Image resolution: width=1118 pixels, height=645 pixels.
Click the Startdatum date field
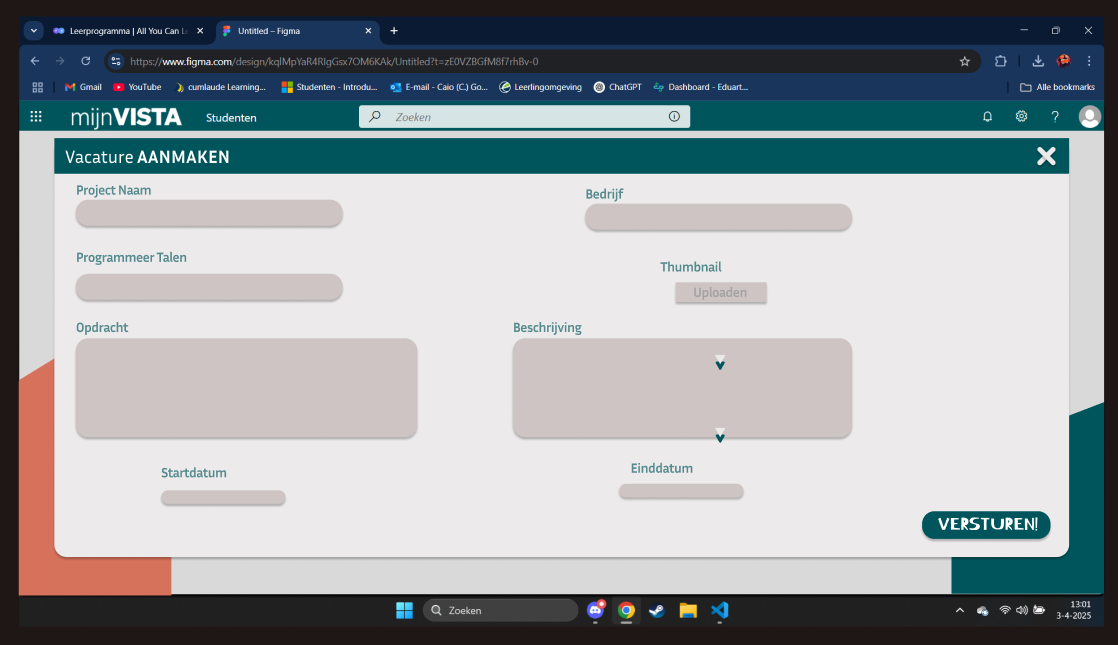pyautogui.click(x=223, y=498)
